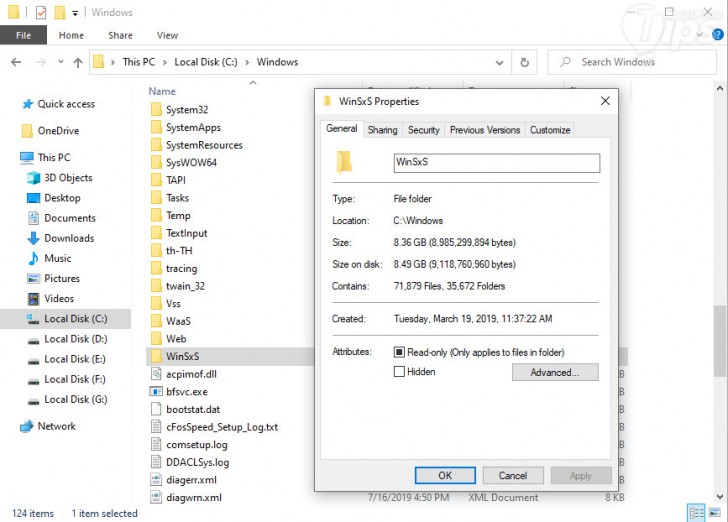
Task: Open Music in navigation pane
Action: pyautogui.click(x=49, y=258)
